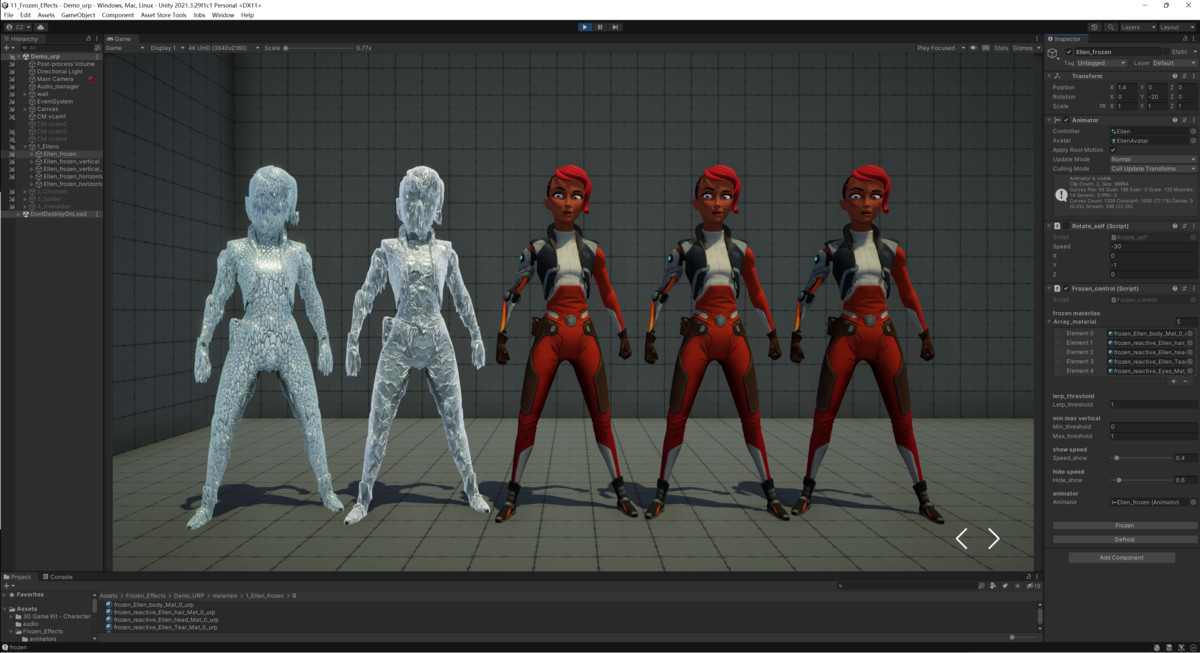The image size is (1200, 653).
Task: Open the GameObject menu
Action: click(x=78, y=15)
